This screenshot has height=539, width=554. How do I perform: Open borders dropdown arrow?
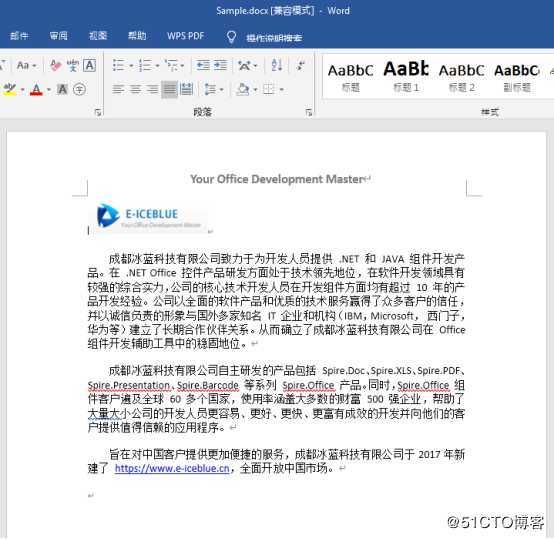coord(282,89)
